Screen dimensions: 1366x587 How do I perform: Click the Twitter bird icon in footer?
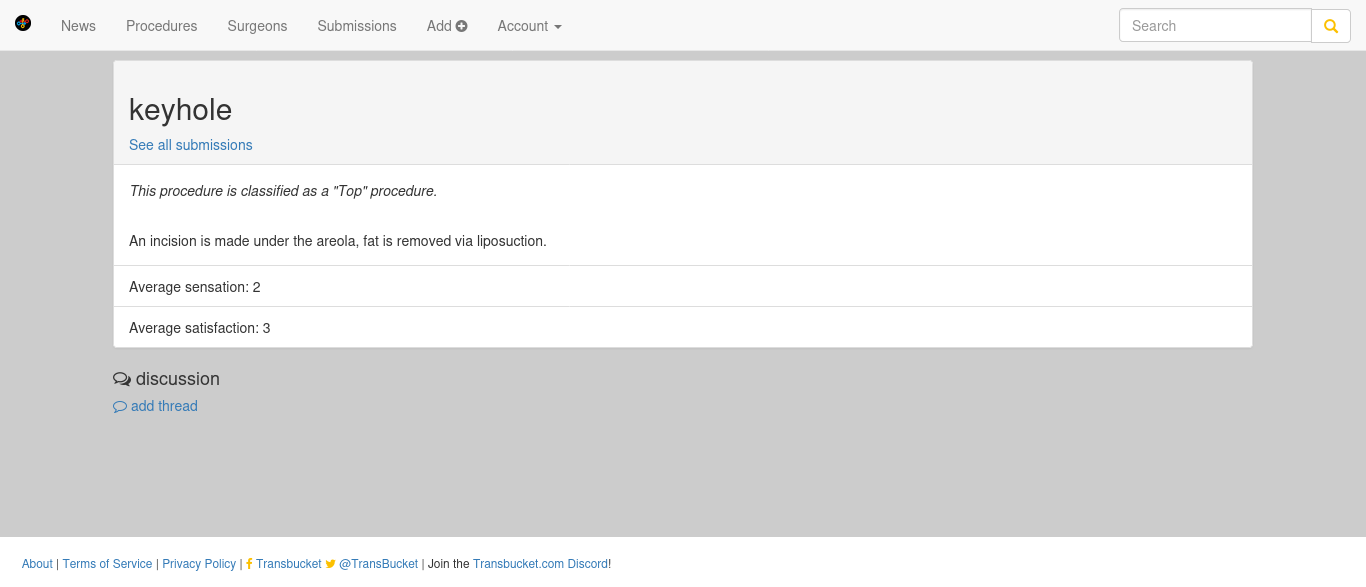tap(331, 564)
